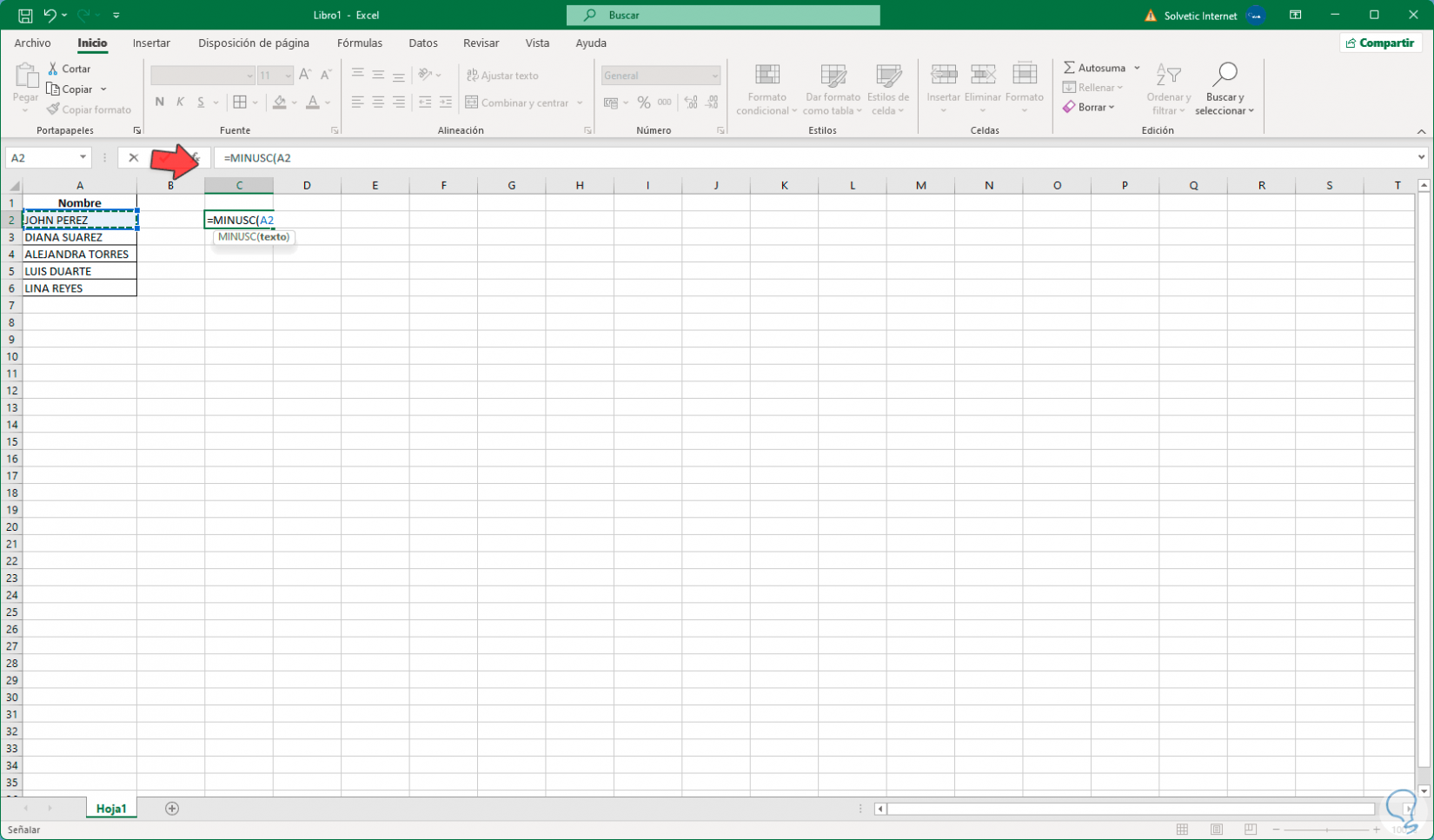Switch to page layout view in status bar
Screen dimensions: 1434x840
pyautogui.click(x=1217, y=830)
